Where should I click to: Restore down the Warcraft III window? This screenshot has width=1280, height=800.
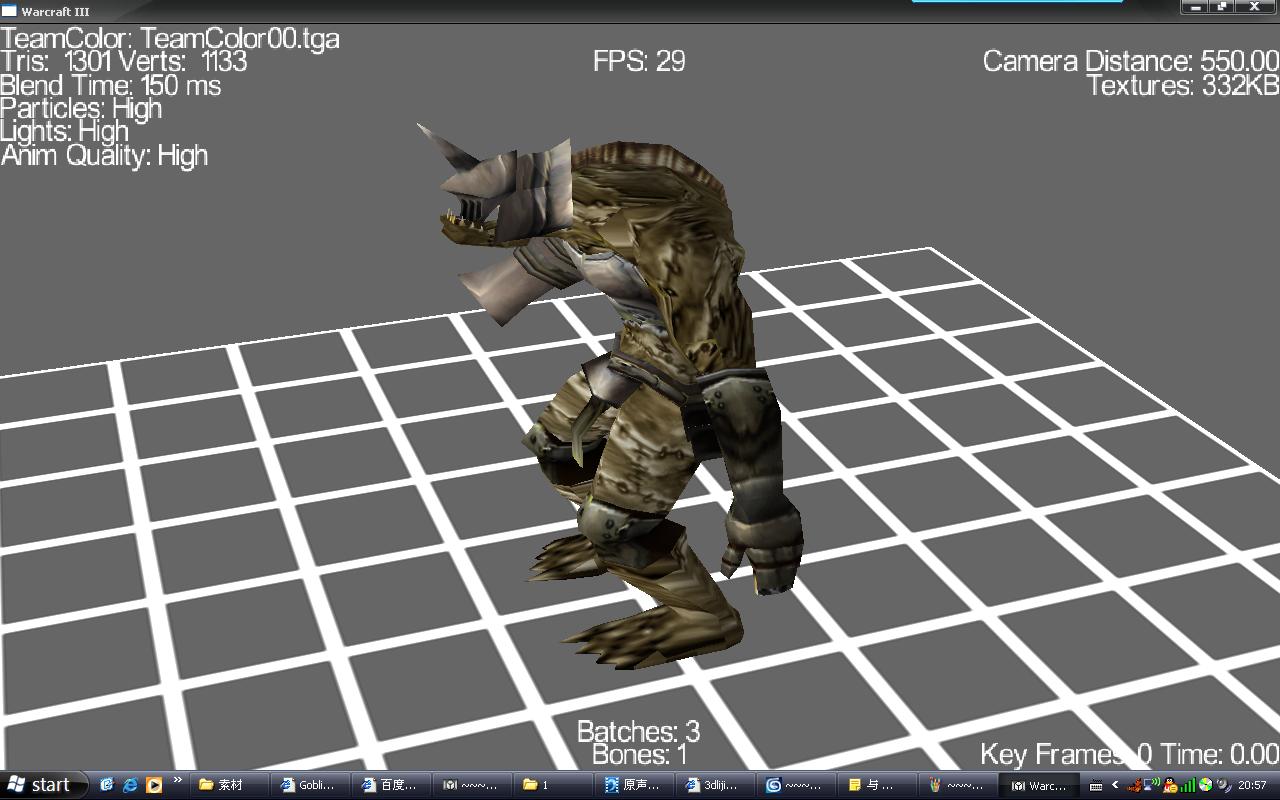tap(1222, 7)
